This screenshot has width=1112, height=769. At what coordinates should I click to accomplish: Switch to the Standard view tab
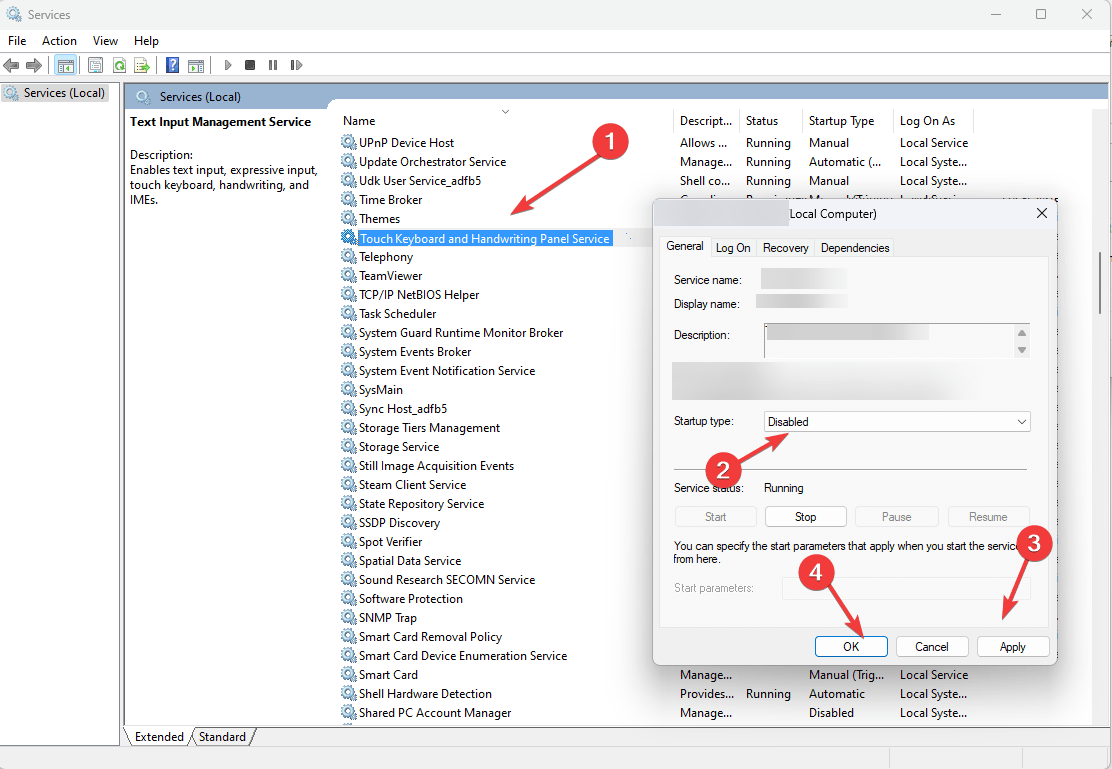[221, 737]
